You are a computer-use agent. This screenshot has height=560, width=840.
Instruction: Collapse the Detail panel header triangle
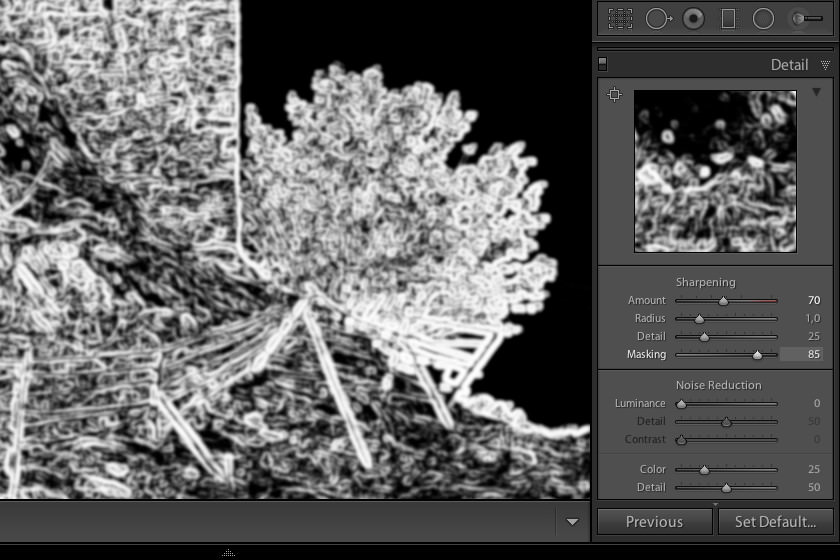point(826,65)
